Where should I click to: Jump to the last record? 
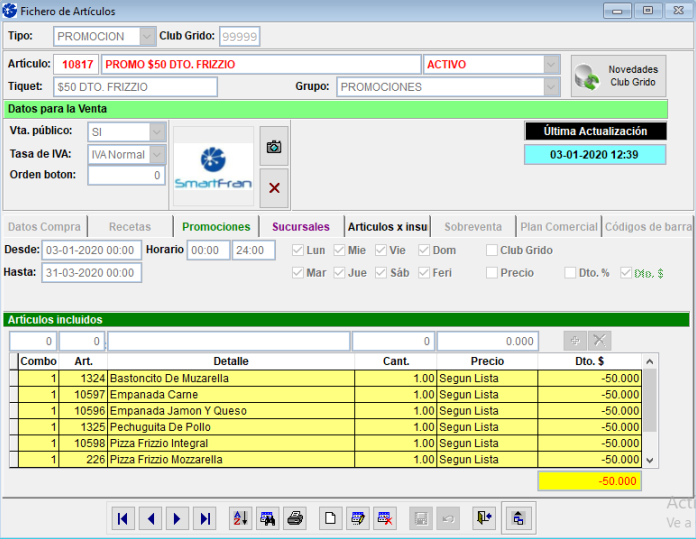click(x=205, y=518)
